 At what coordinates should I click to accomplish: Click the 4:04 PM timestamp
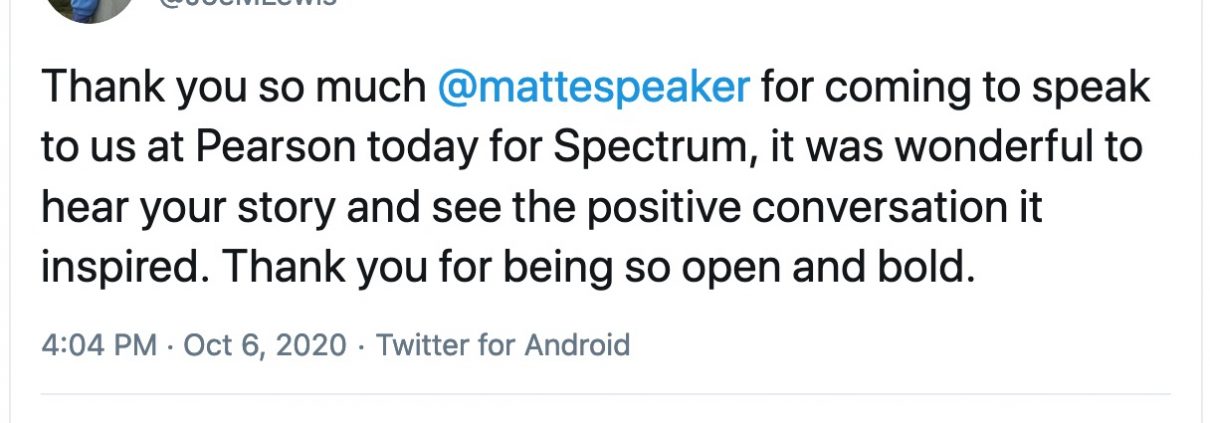pos(99,345)
